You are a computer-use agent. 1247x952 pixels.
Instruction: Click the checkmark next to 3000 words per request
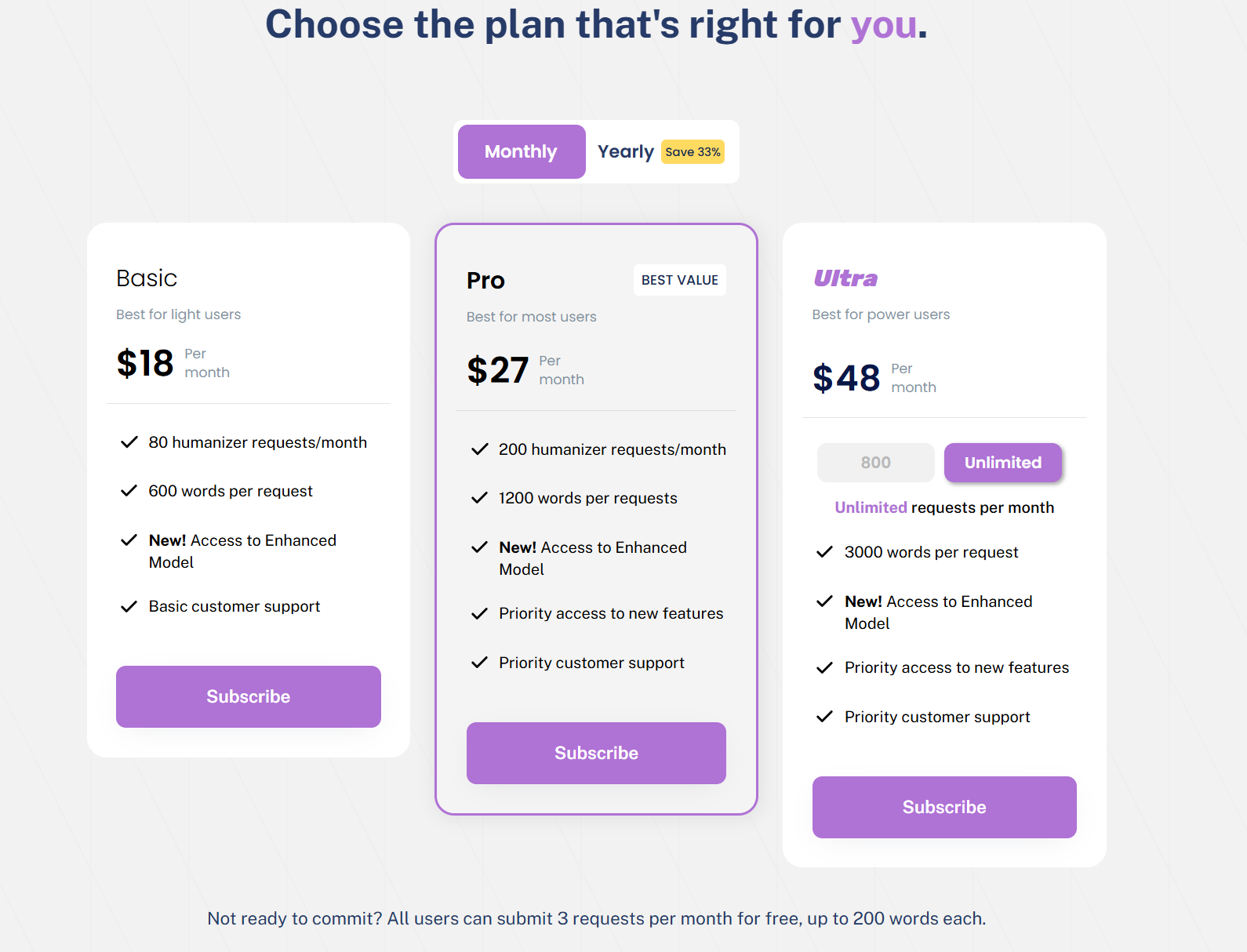[824, 552]
